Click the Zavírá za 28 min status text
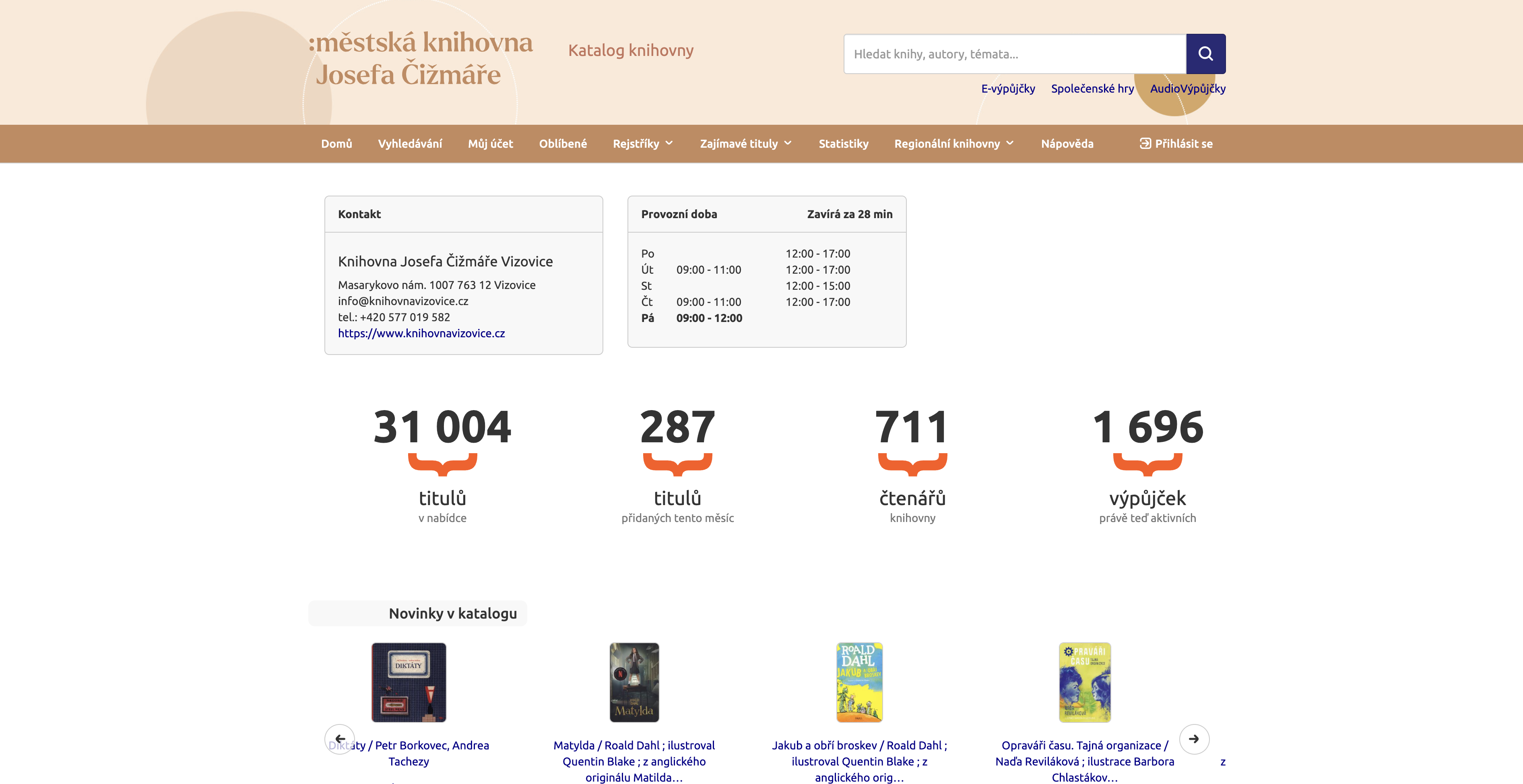This screenshot has height=784, width=1523. (850, 214)
